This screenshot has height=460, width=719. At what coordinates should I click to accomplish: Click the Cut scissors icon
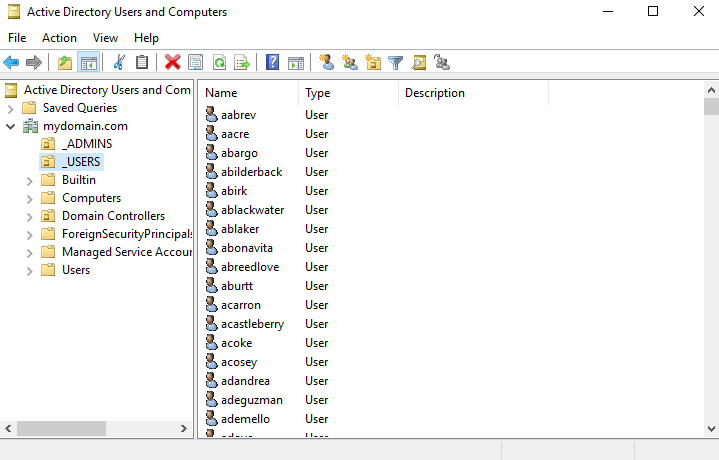[119, 62]
